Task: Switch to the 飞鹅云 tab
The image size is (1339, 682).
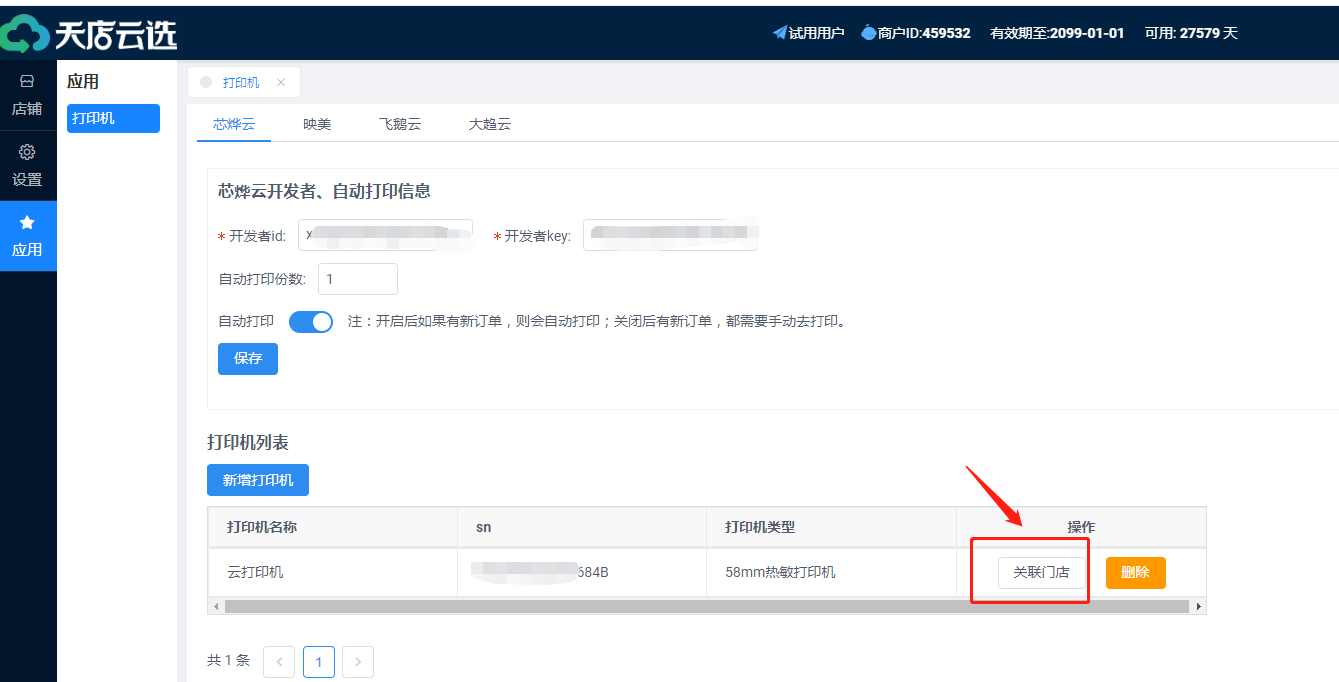Action: [x=400, y=125]
